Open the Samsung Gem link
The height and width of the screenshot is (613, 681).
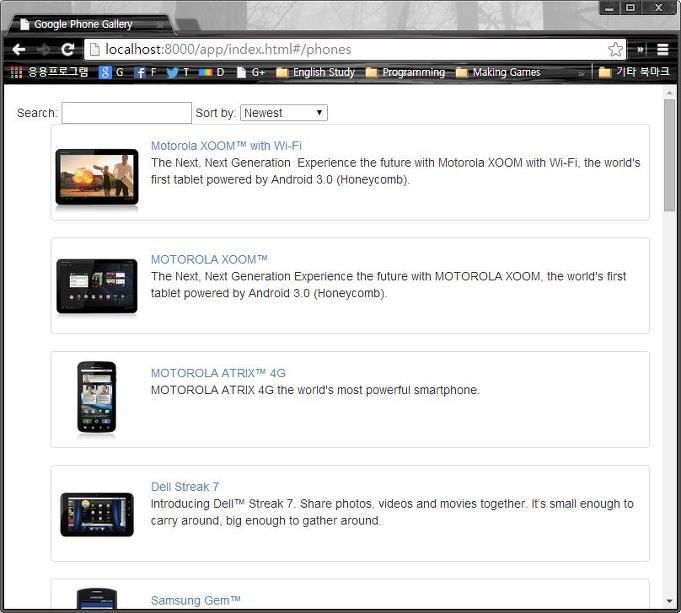pyautogui.click(x=195, y=600)
